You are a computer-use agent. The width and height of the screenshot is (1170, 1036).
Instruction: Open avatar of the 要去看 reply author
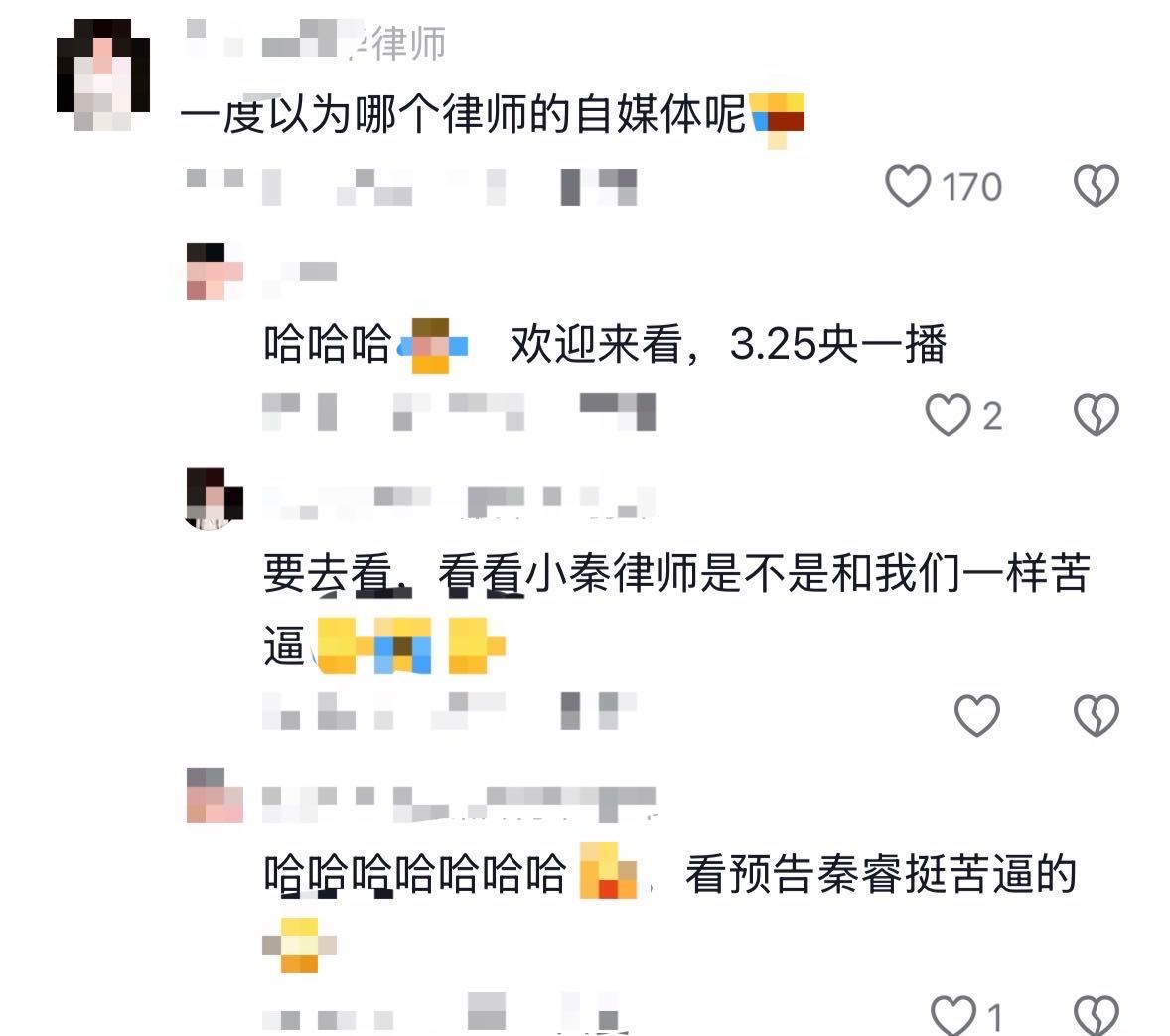215,499
